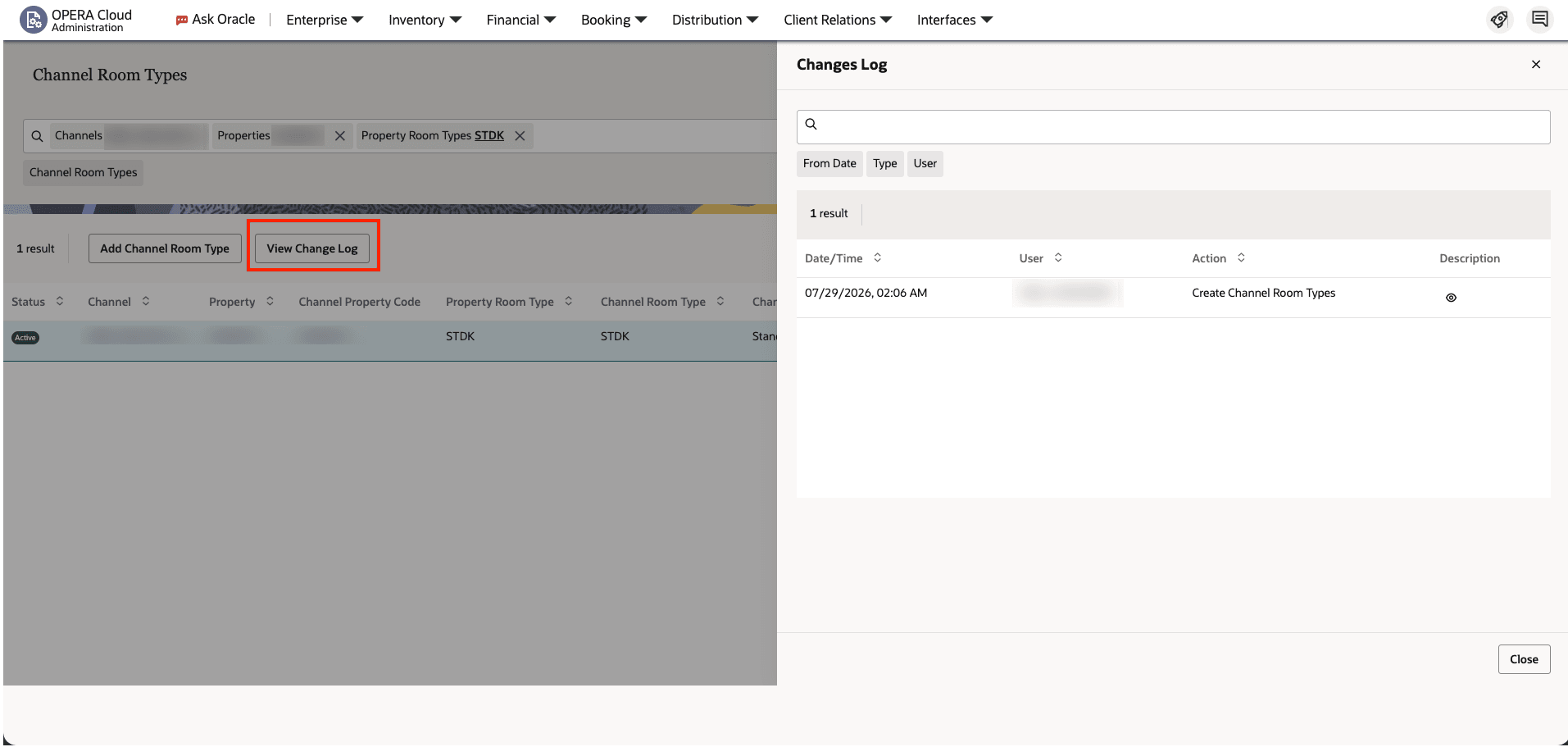
Task: Close the Changes Log panel with X
Action: coord(1536,64)
